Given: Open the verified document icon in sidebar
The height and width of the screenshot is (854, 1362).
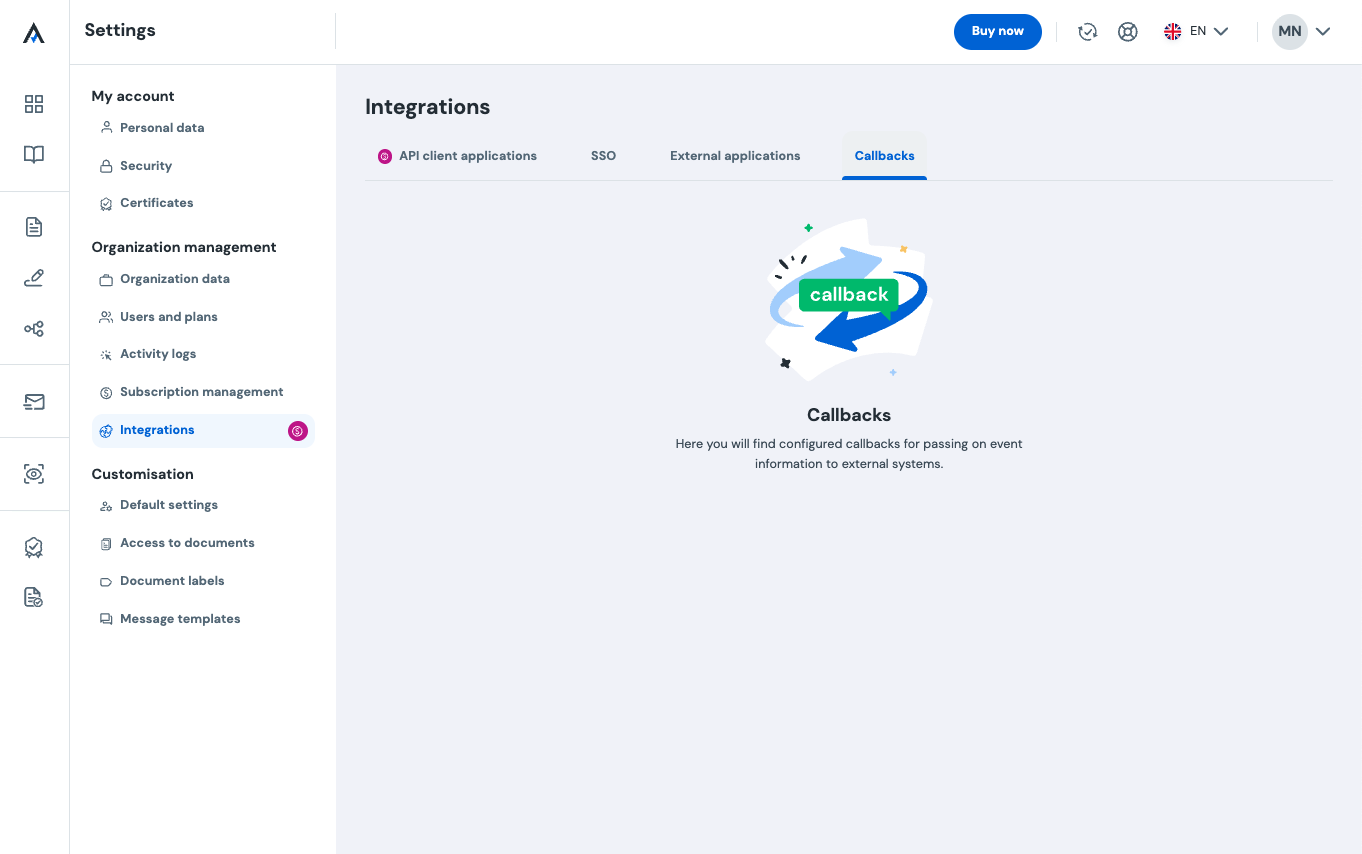Looking at the screenshot, I should pos(34,597).
